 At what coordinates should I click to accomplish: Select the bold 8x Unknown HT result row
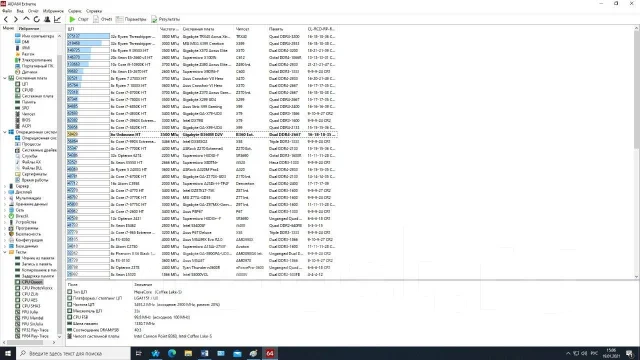202,134
